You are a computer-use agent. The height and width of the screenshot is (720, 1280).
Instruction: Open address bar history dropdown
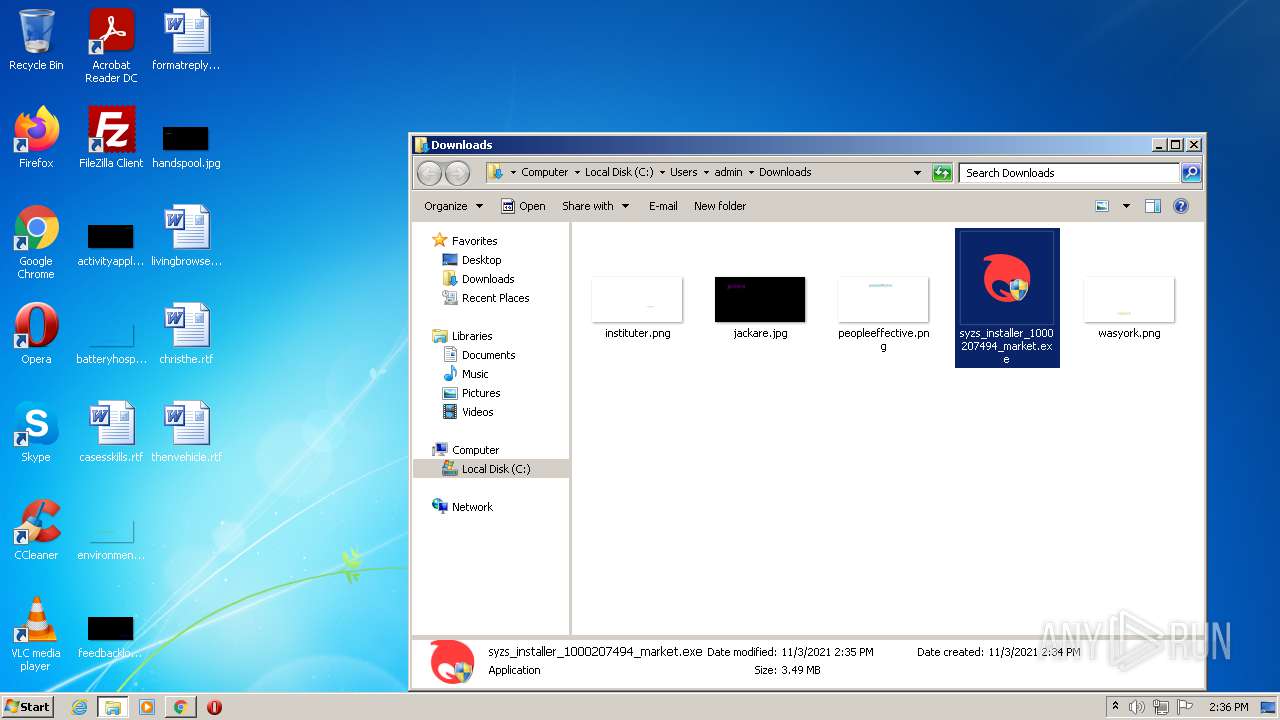[917, 173]
